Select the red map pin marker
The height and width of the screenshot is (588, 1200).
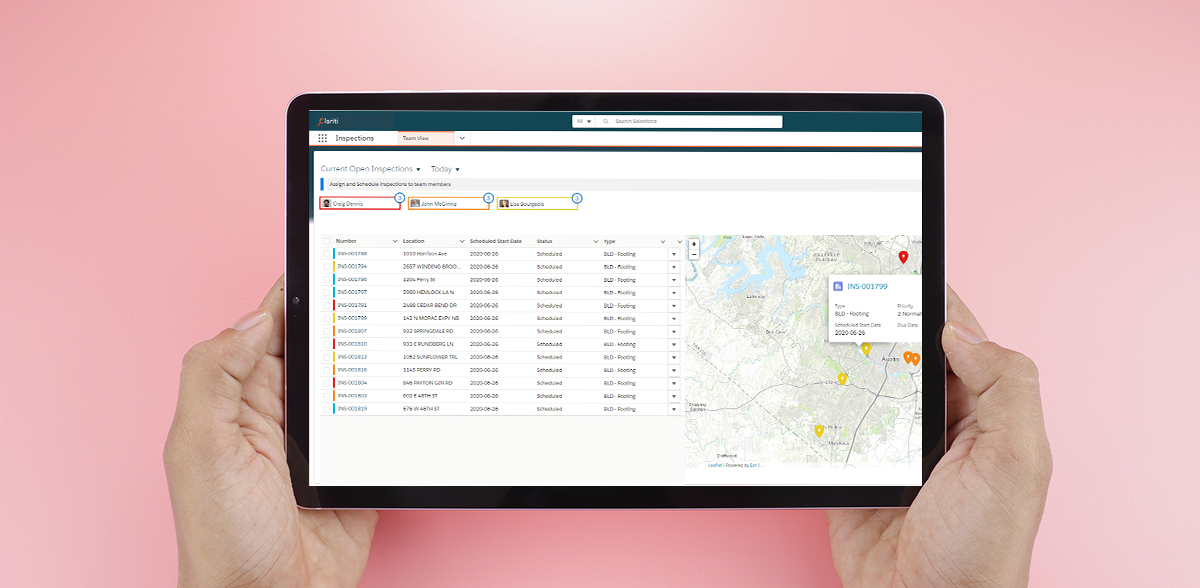tap(903, 256)
